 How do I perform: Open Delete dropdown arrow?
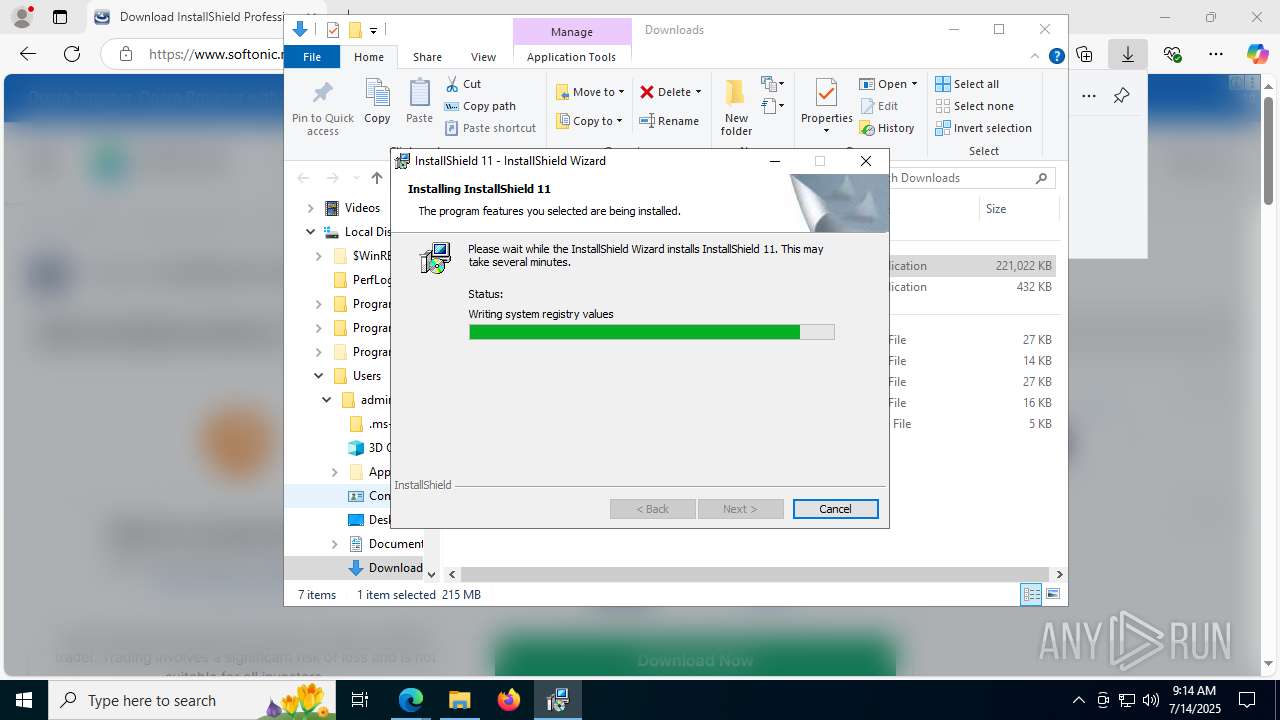click(x=698, y=92)
